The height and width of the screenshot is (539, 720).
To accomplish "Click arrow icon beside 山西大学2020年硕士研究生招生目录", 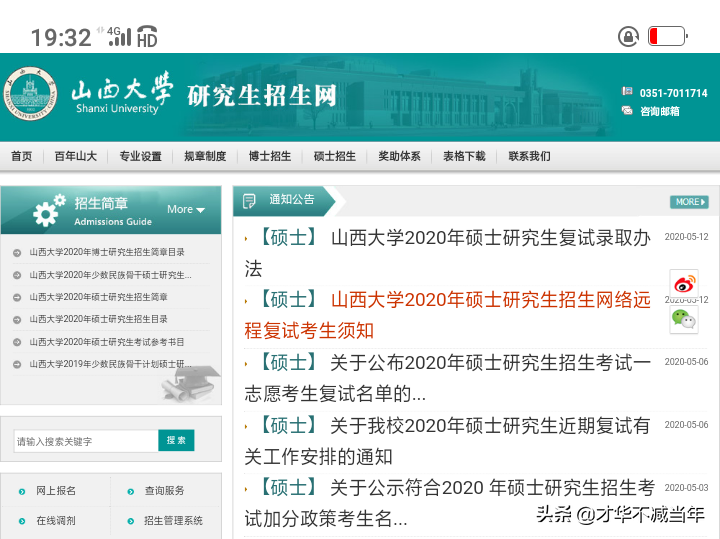I will (17, 320).
